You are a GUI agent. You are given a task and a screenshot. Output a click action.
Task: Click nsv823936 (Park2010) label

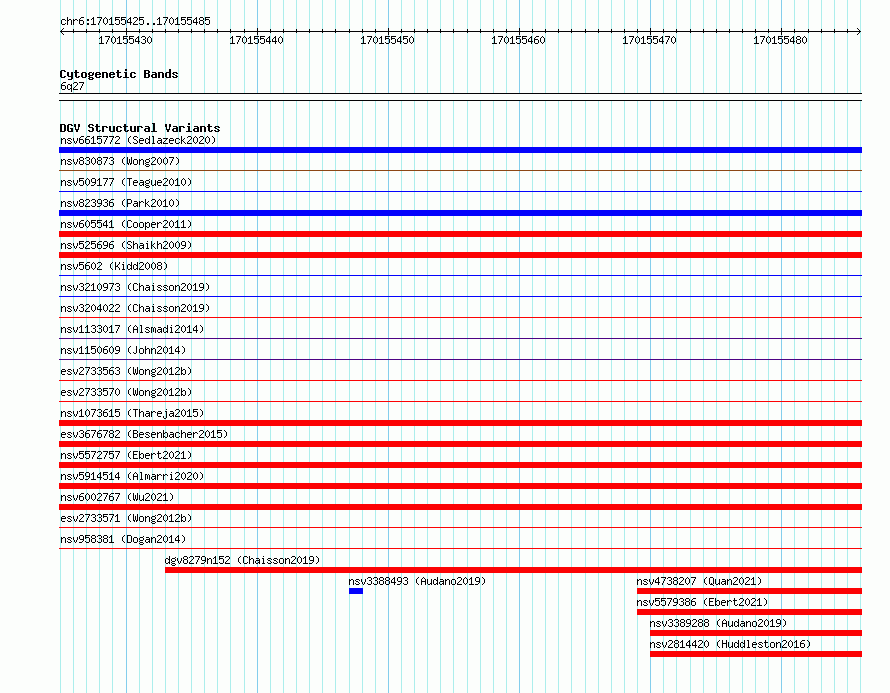[120, 203]
